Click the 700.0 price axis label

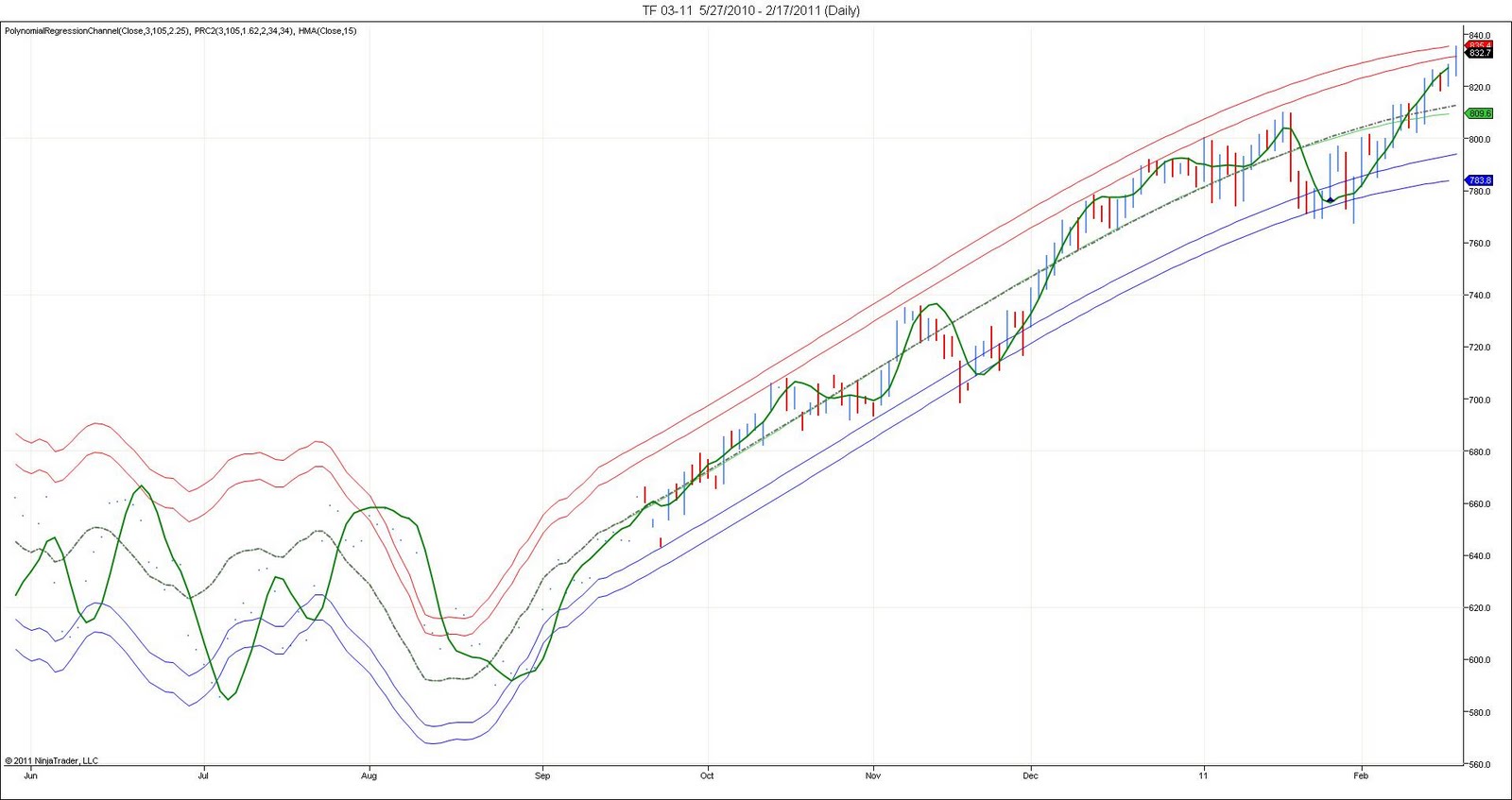[1480, 400]
